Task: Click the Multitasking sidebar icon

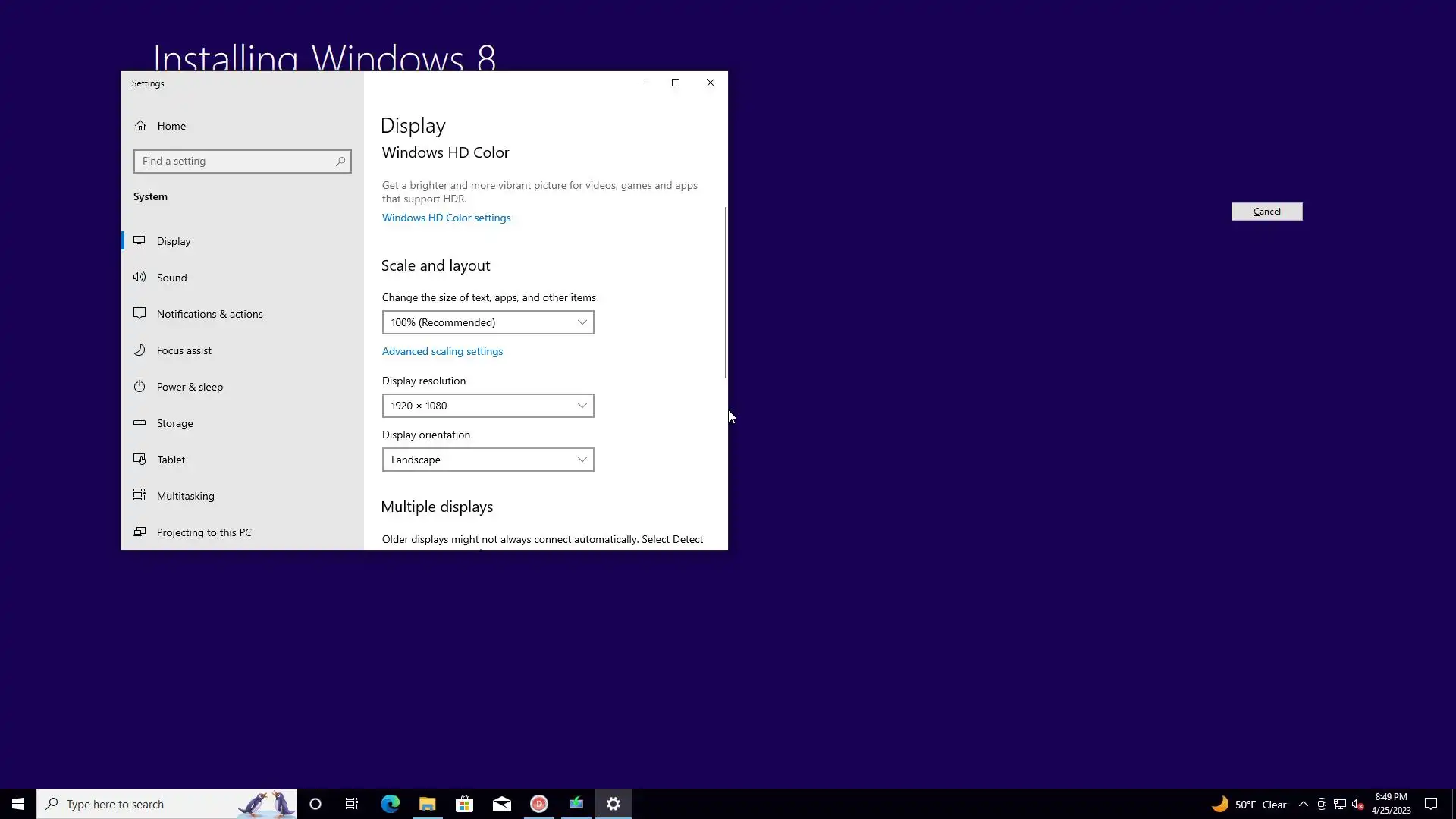Action: point(140,495)
